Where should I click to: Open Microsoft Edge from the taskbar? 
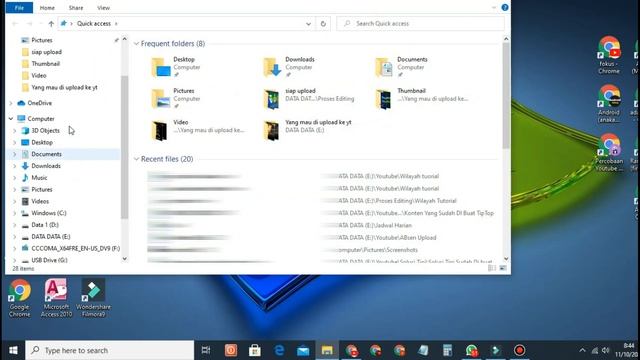coord(279,350)
